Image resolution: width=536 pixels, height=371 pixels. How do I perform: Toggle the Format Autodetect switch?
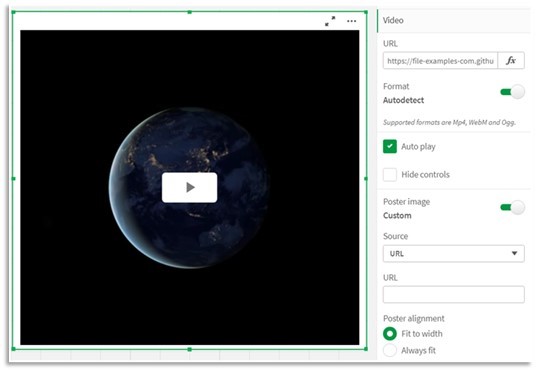coord(512,92)
